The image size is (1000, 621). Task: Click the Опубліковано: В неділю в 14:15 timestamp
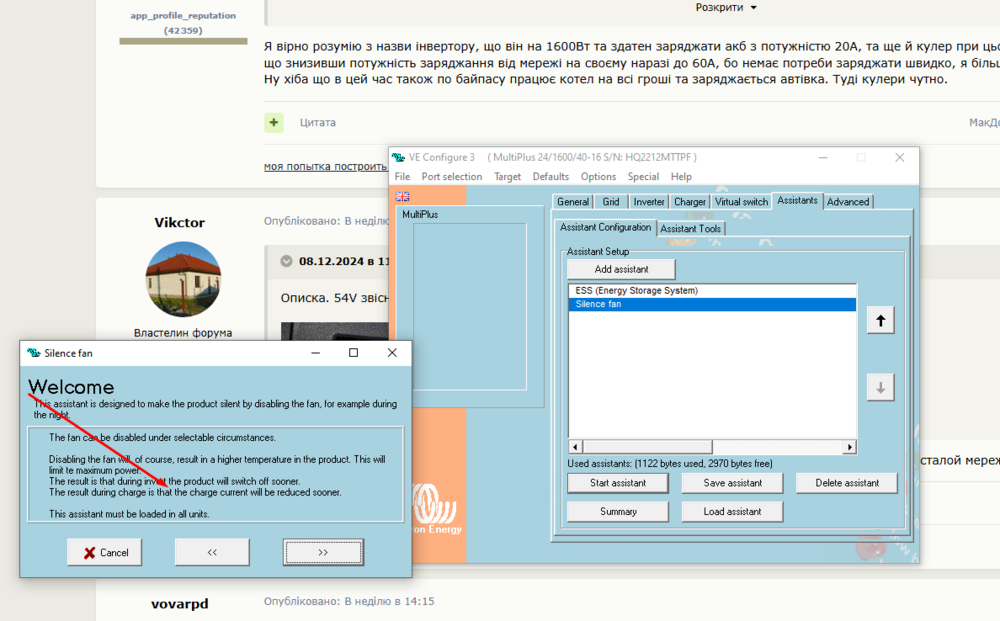coord(349,601)
